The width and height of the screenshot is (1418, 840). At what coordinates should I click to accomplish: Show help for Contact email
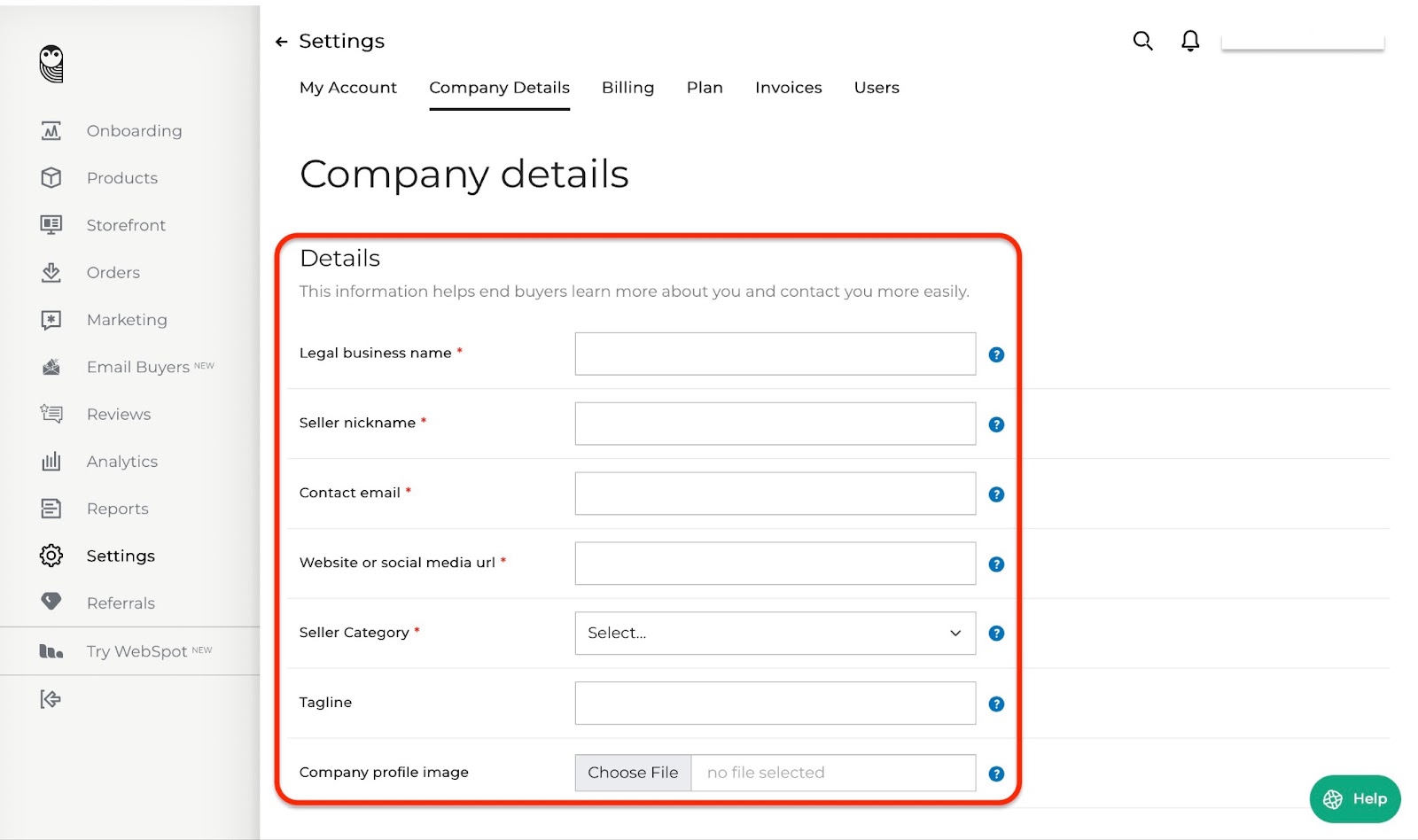(x=996, y=494)
